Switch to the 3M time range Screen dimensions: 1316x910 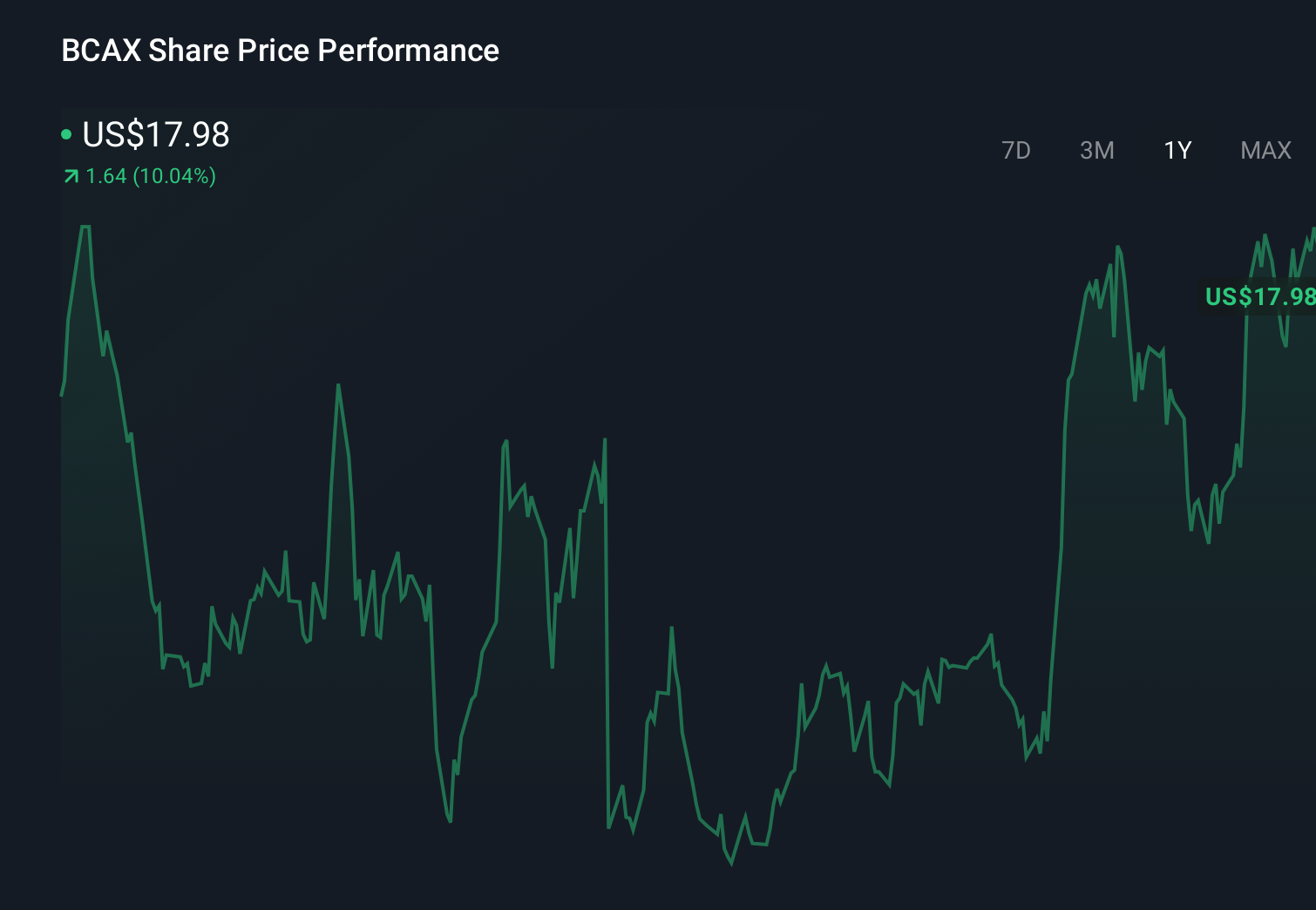click(x=1097, y=150)
